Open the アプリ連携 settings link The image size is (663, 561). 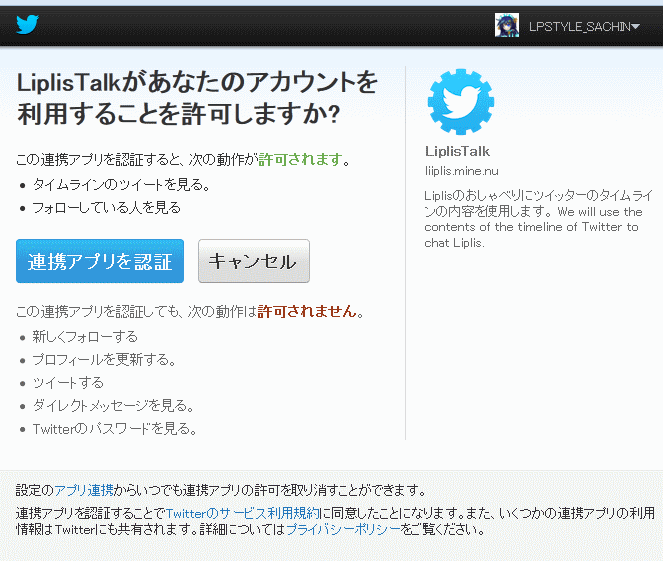84,490
